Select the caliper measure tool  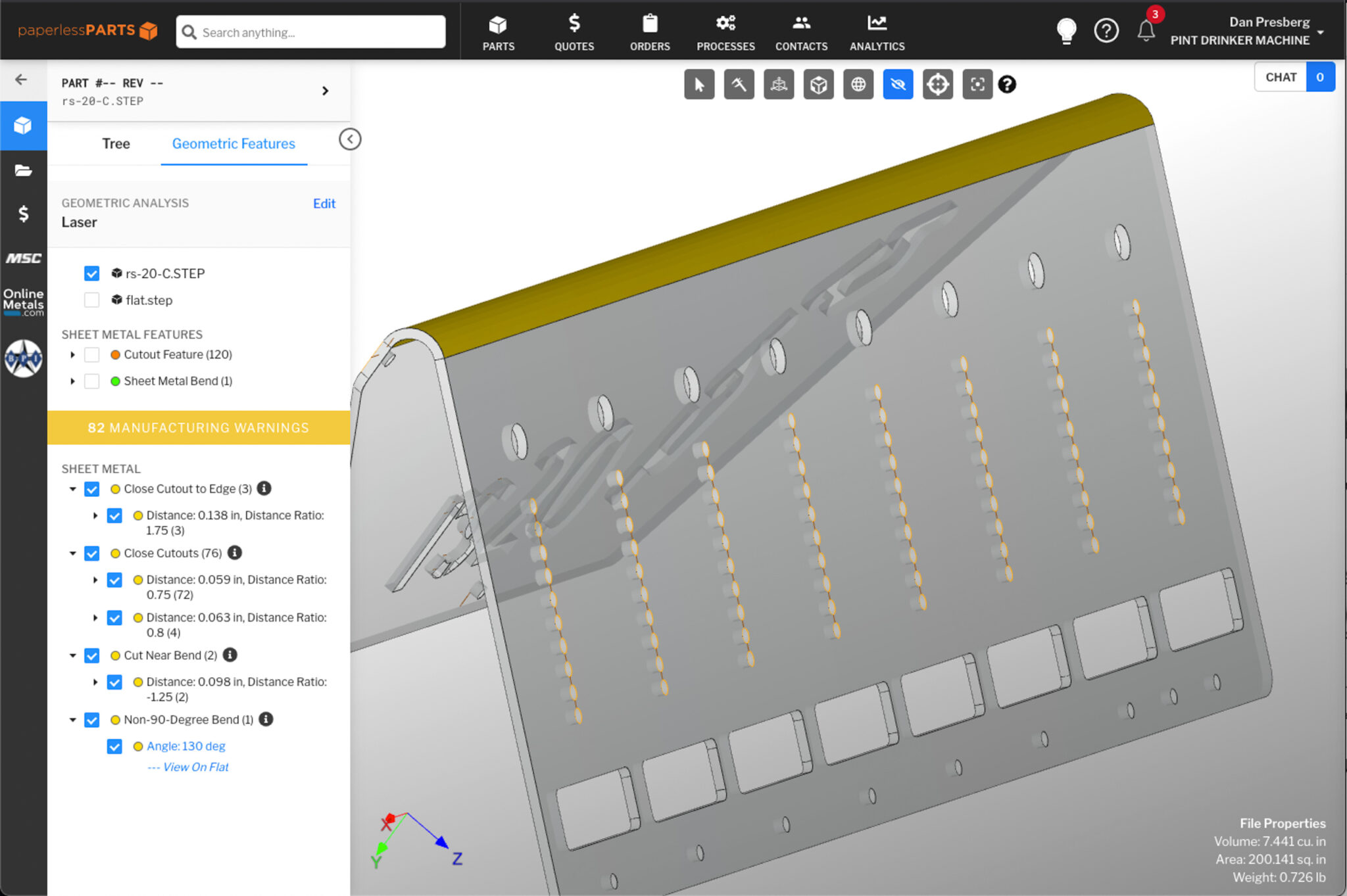(x=739, y=85)
